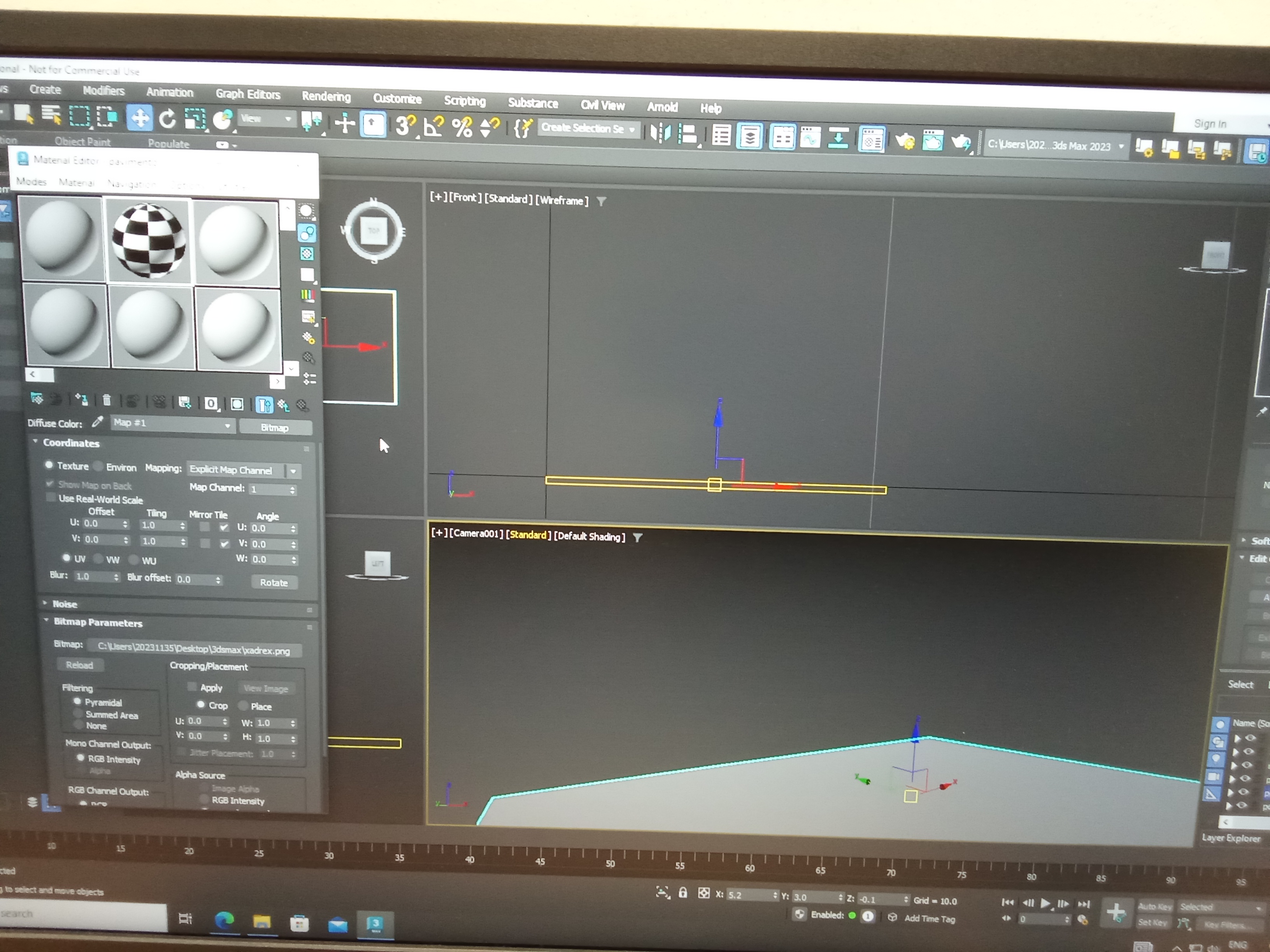Open Render Setup teapot icon

pyautogui.click(x=905, y=141)
